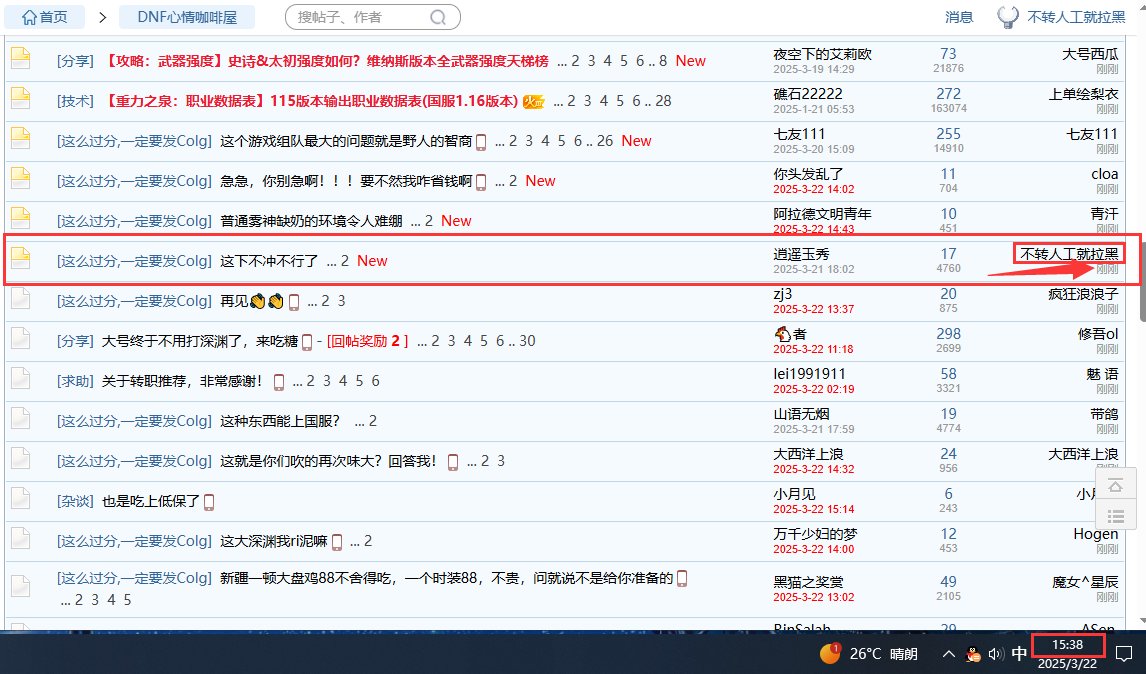Viewport: 1146px width, 674px height.
Task: Open the Windows notification center icon
Action: pyautogui.click(x=1124, y=654)
